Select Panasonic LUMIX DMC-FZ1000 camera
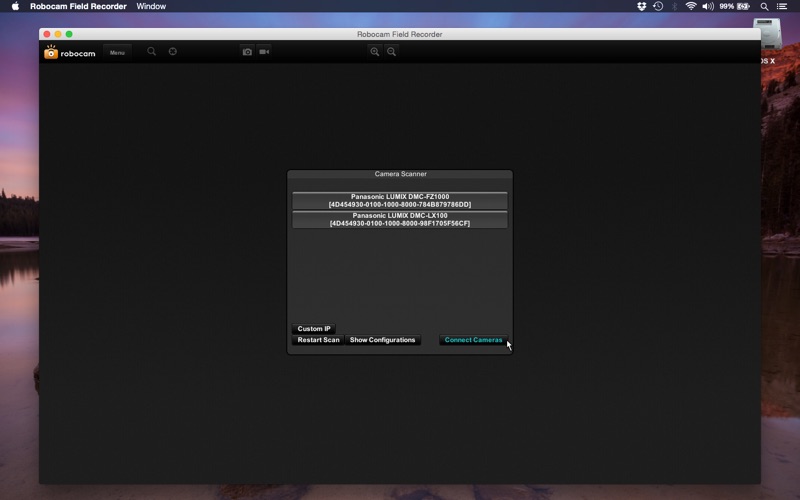Viewport: 800px width, 500px height. click(x=399, y=201)
